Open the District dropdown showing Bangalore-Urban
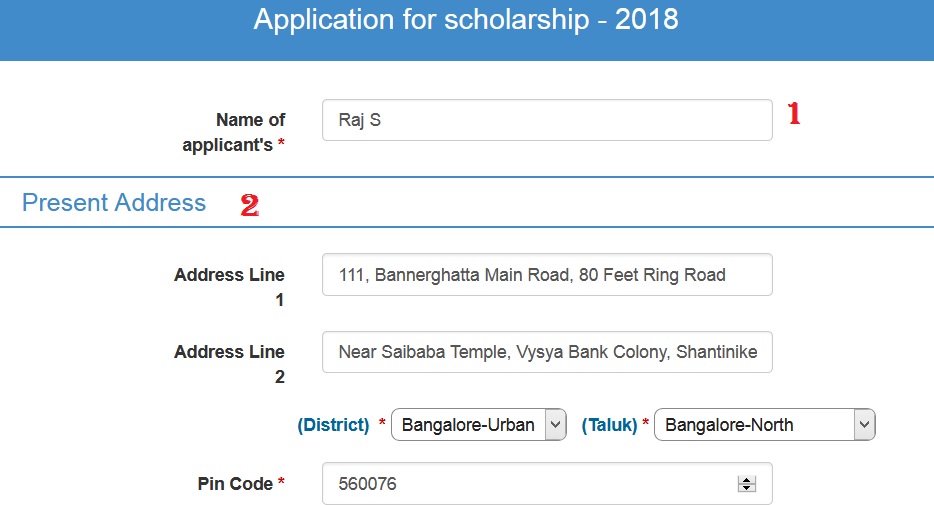Screen dimensions: 934x505 coord(479,425)
